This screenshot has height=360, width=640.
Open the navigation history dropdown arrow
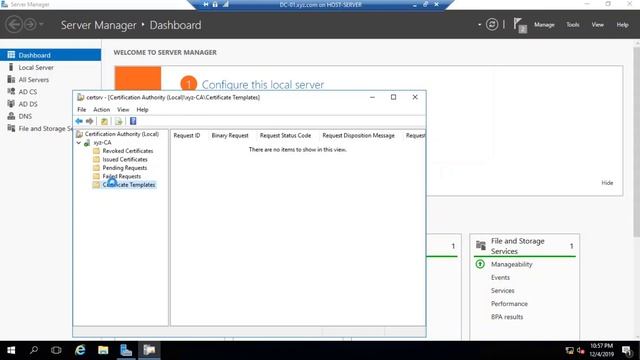pos(41,24)
